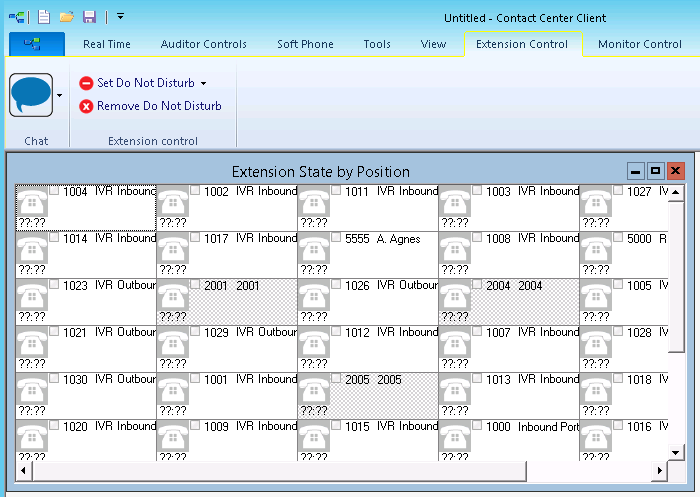Viewport: 700px width, 497px height.
Task: Tick the checkbox for extension 2004
Action: tap(477, 284)
